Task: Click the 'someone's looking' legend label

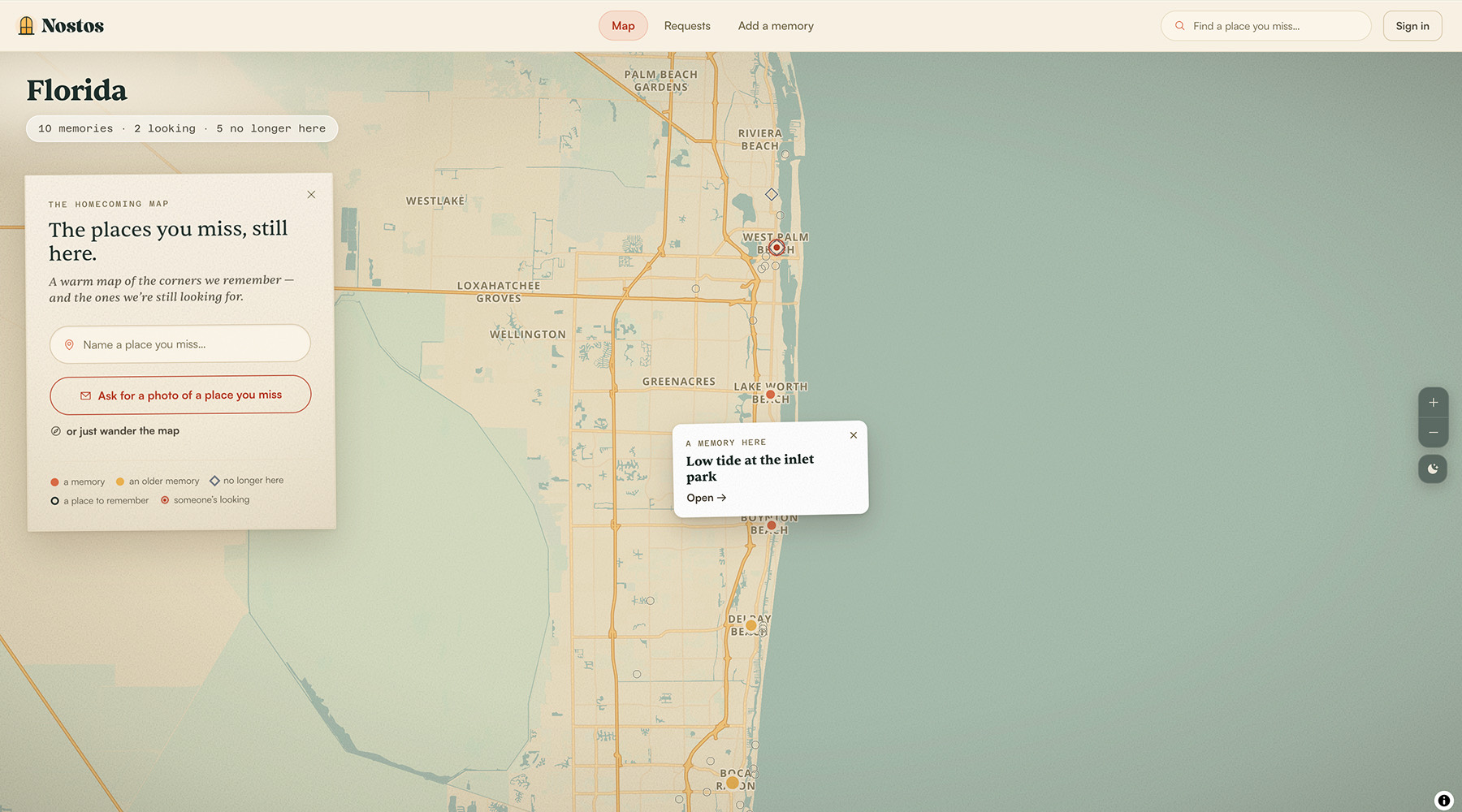Action: 211,500
